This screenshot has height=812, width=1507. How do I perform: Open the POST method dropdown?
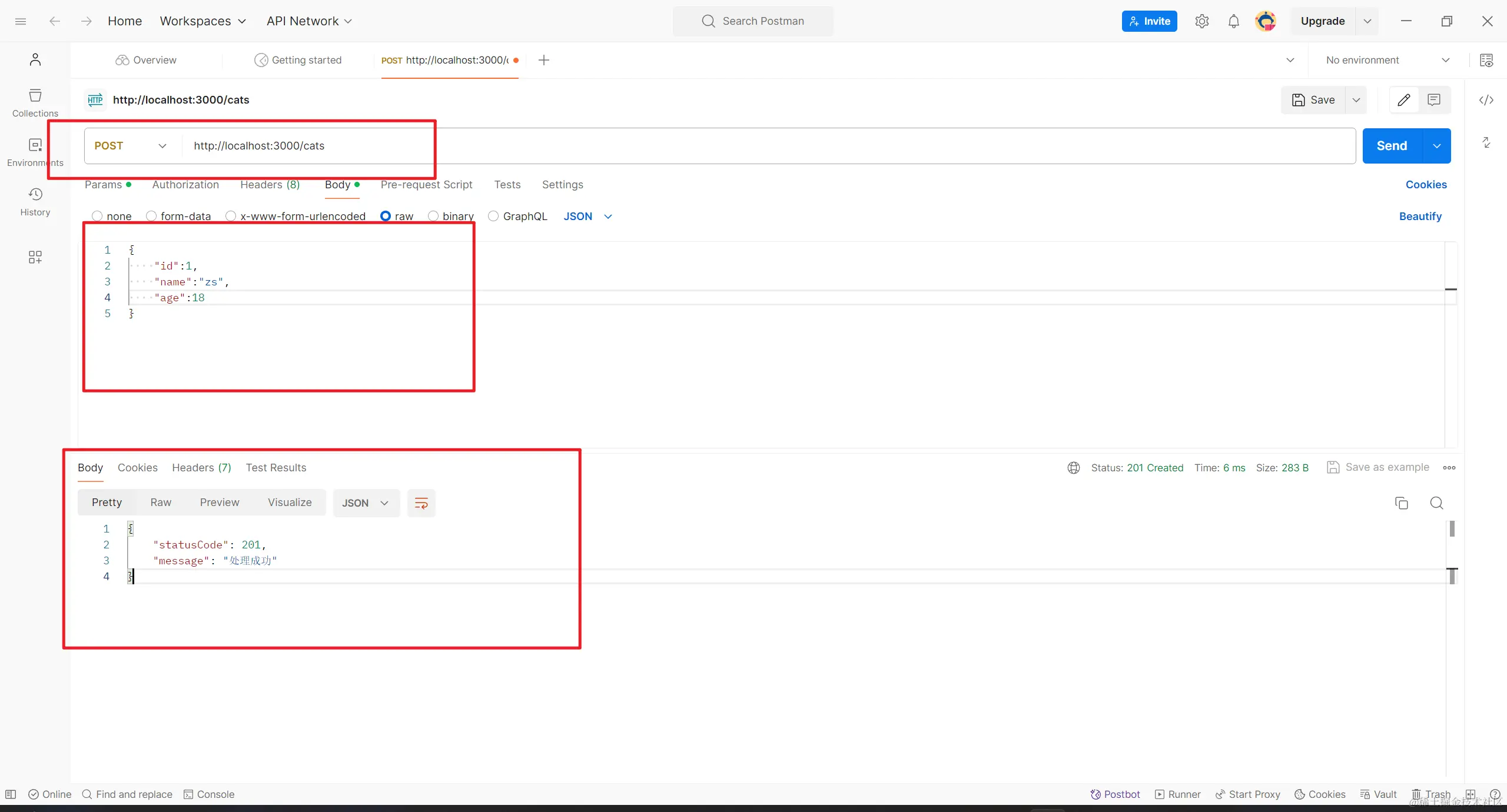(131, 146)
